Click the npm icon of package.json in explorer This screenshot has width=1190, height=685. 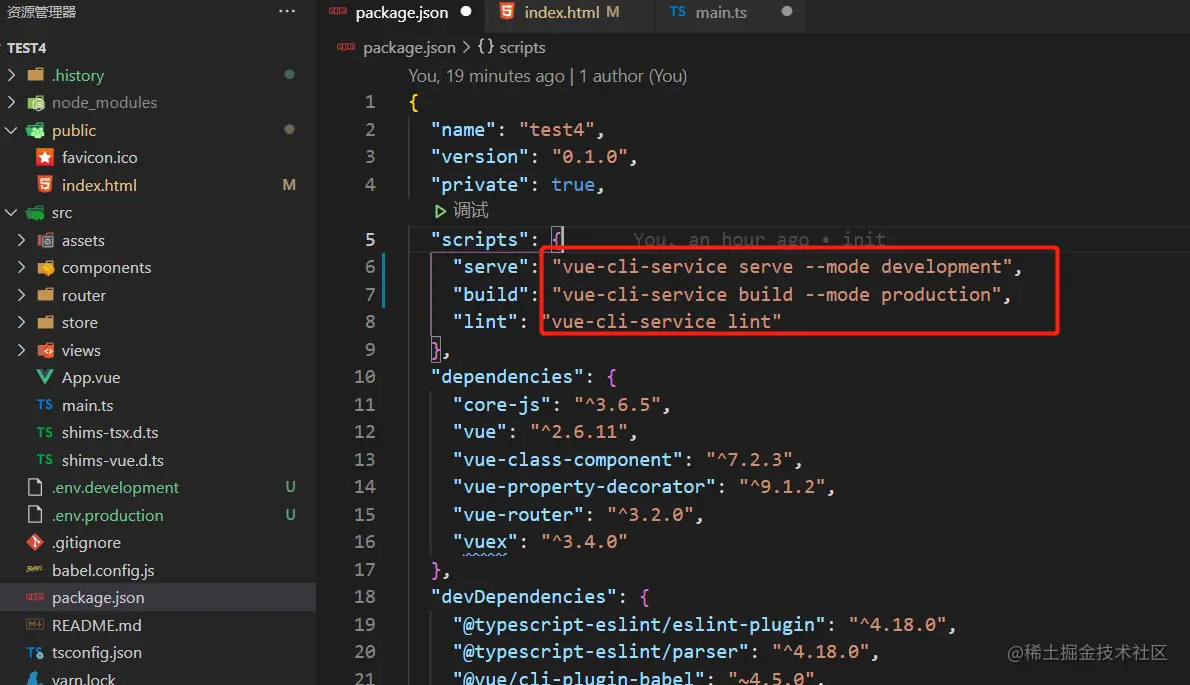35,597
